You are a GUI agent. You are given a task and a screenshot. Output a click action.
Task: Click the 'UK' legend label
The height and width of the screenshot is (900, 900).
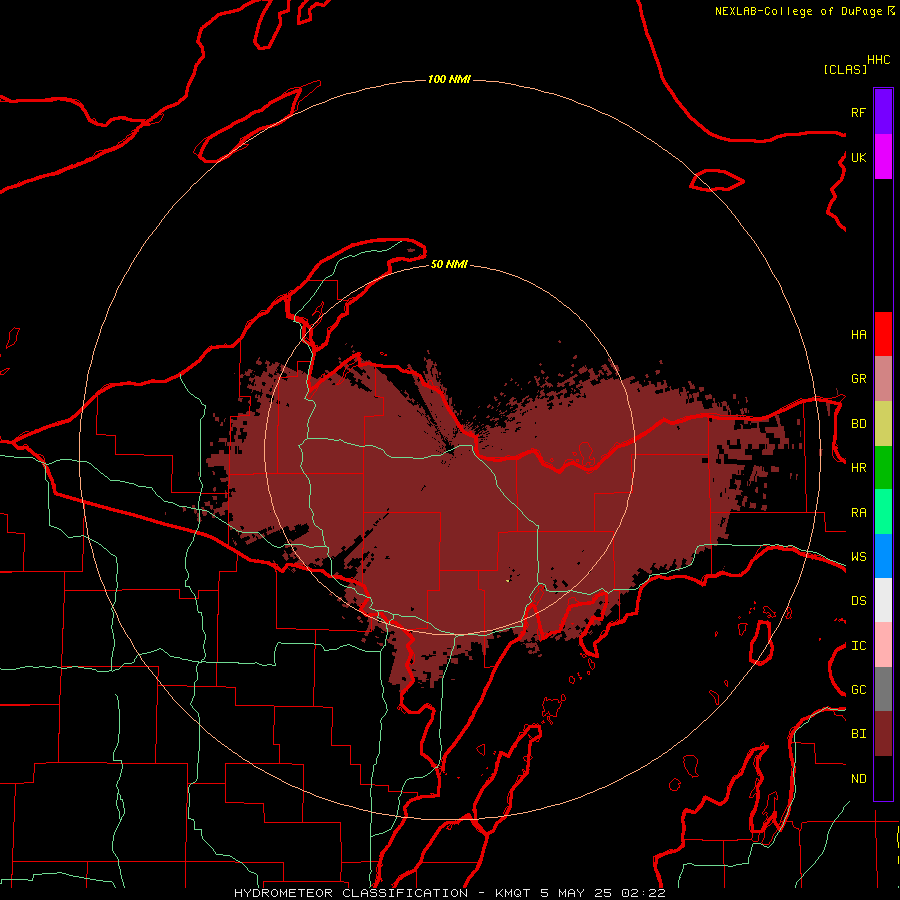point(858,157)
